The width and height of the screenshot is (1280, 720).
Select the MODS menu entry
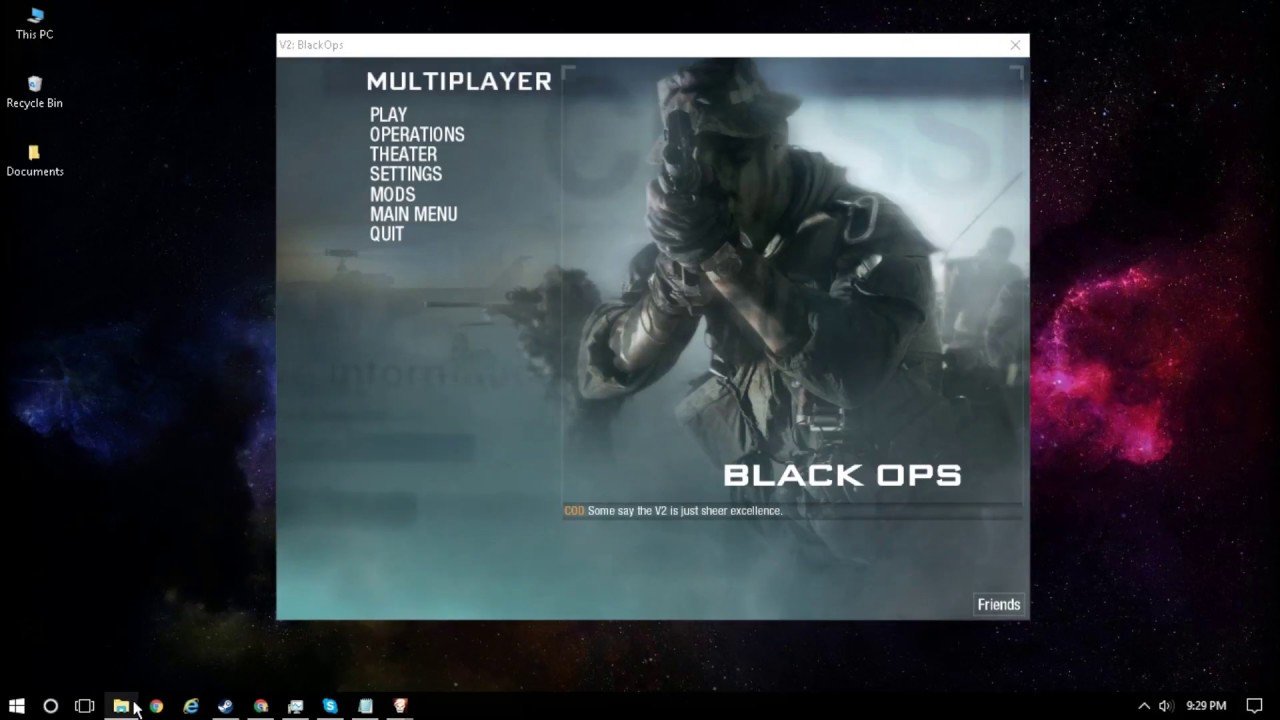tap(392, 194)
